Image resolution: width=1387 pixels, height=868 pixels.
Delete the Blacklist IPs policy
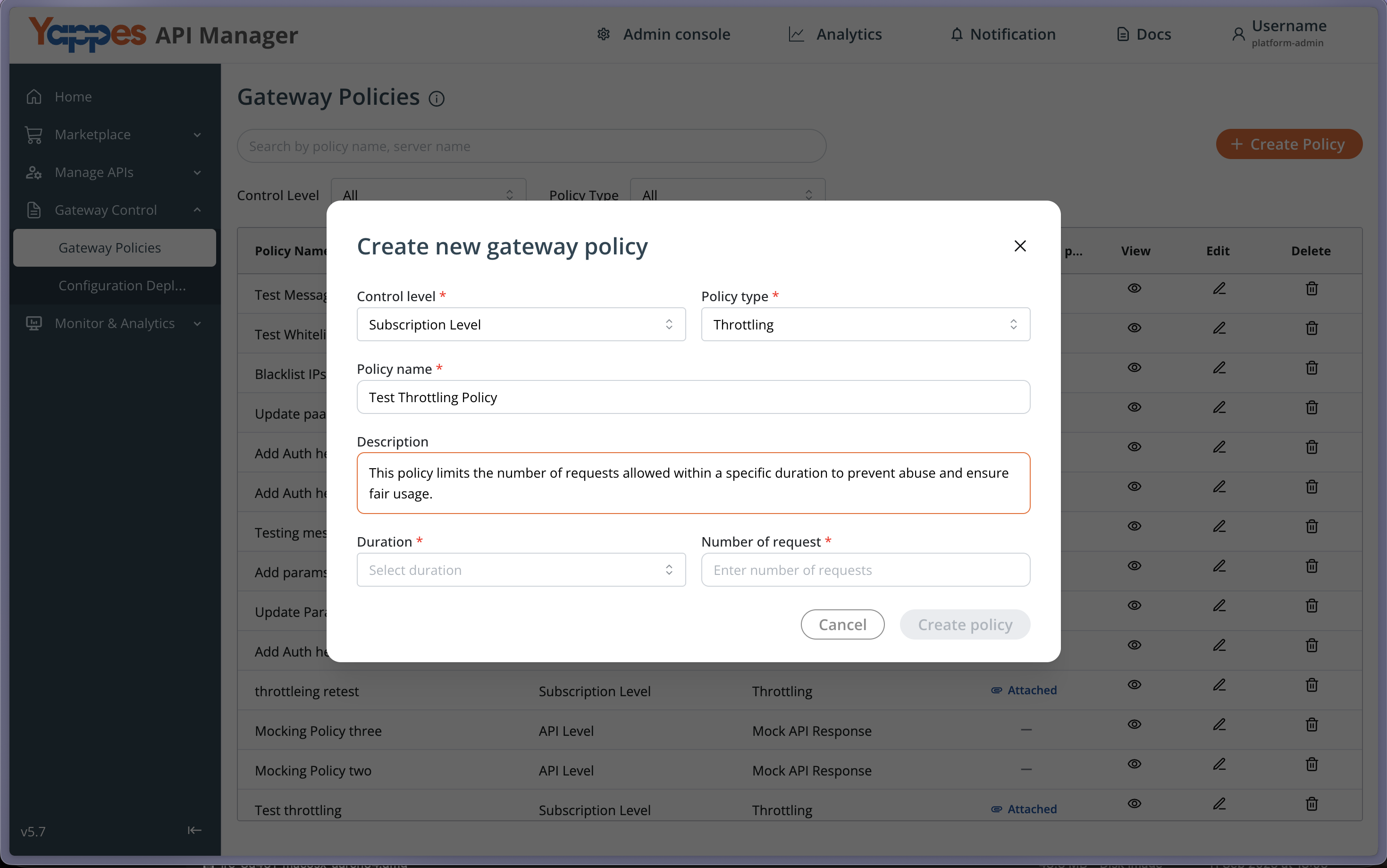[x=1311, y=367]
